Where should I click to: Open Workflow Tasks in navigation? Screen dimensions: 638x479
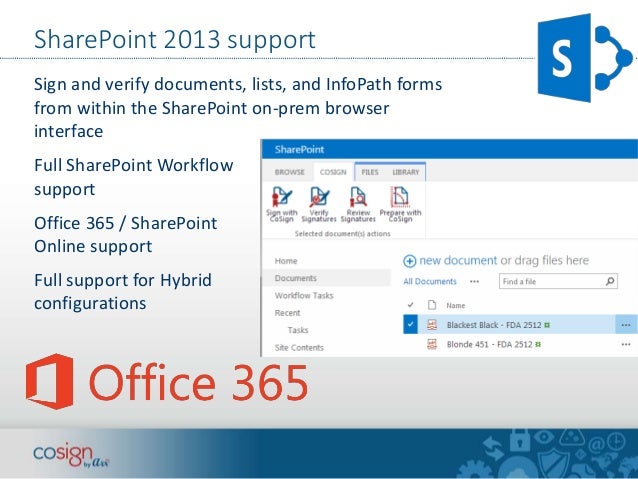304,295
